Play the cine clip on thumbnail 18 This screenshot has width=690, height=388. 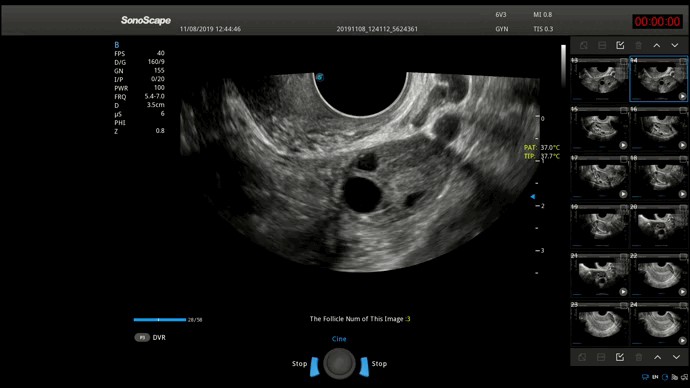682,194
